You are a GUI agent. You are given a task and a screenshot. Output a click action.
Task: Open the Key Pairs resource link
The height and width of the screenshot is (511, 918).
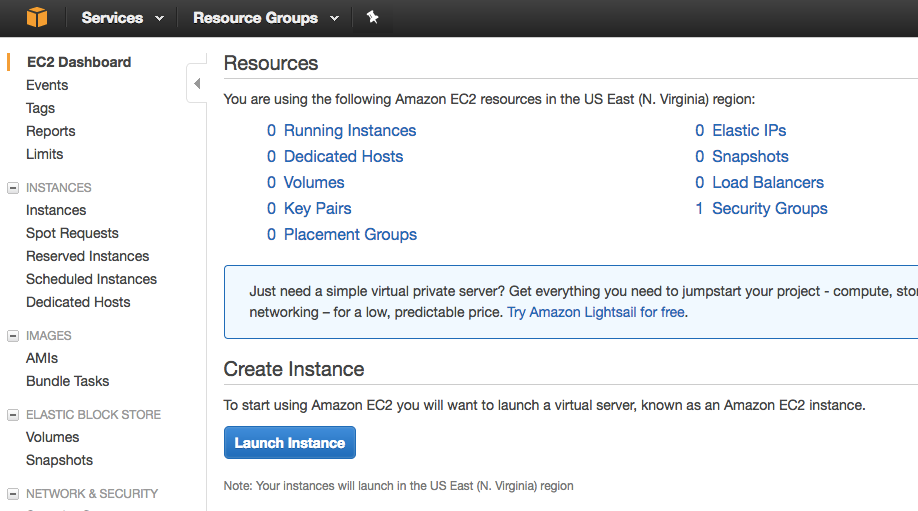coord(317,209)
